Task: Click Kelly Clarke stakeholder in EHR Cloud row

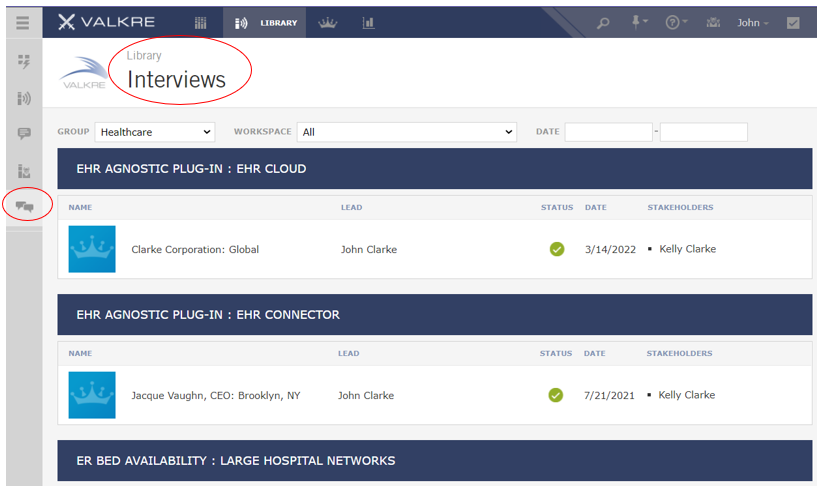Action: (x=687, y=249)
